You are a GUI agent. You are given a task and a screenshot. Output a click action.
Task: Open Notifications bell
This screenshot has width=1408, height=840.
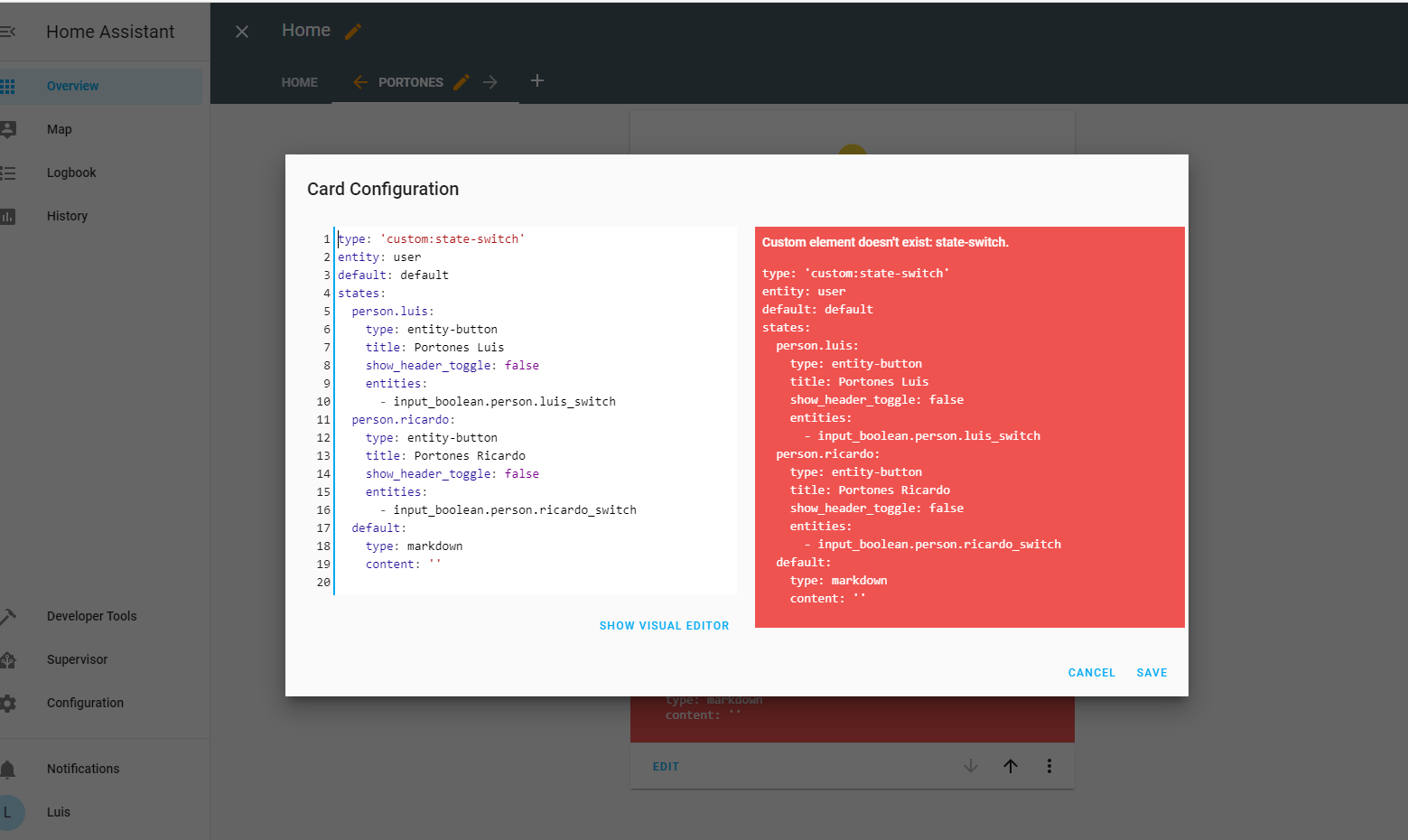coord(82,769)
